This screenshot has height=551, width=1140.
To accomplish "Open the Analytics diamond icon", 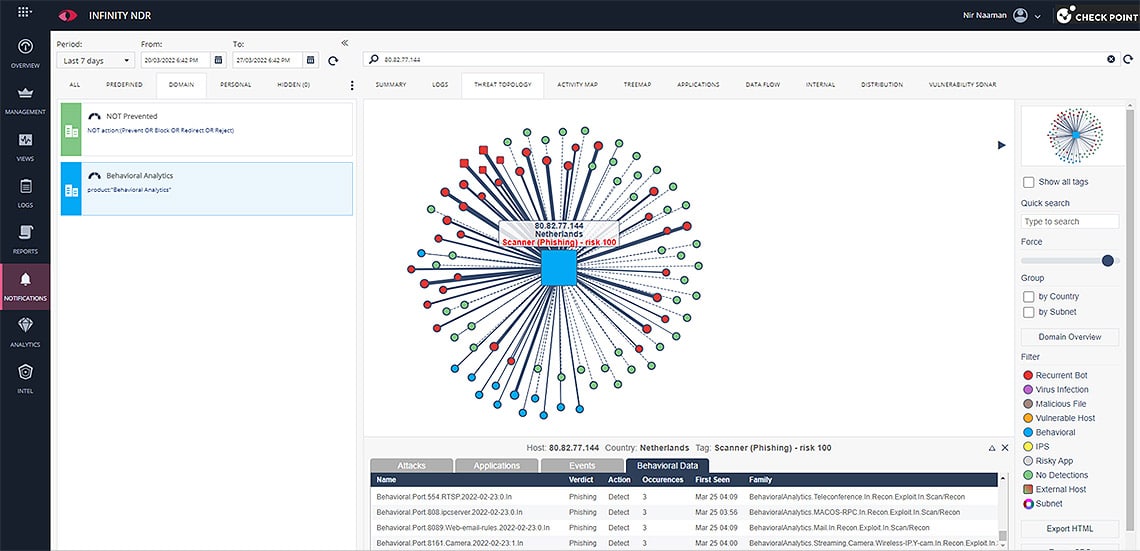I will pos(25,326).
